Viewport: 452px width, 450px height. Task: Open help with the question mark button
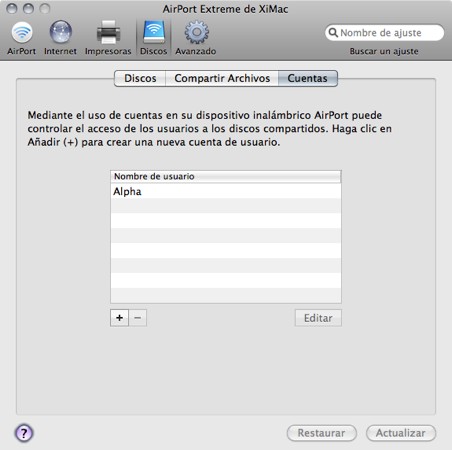tap(24, 433)
